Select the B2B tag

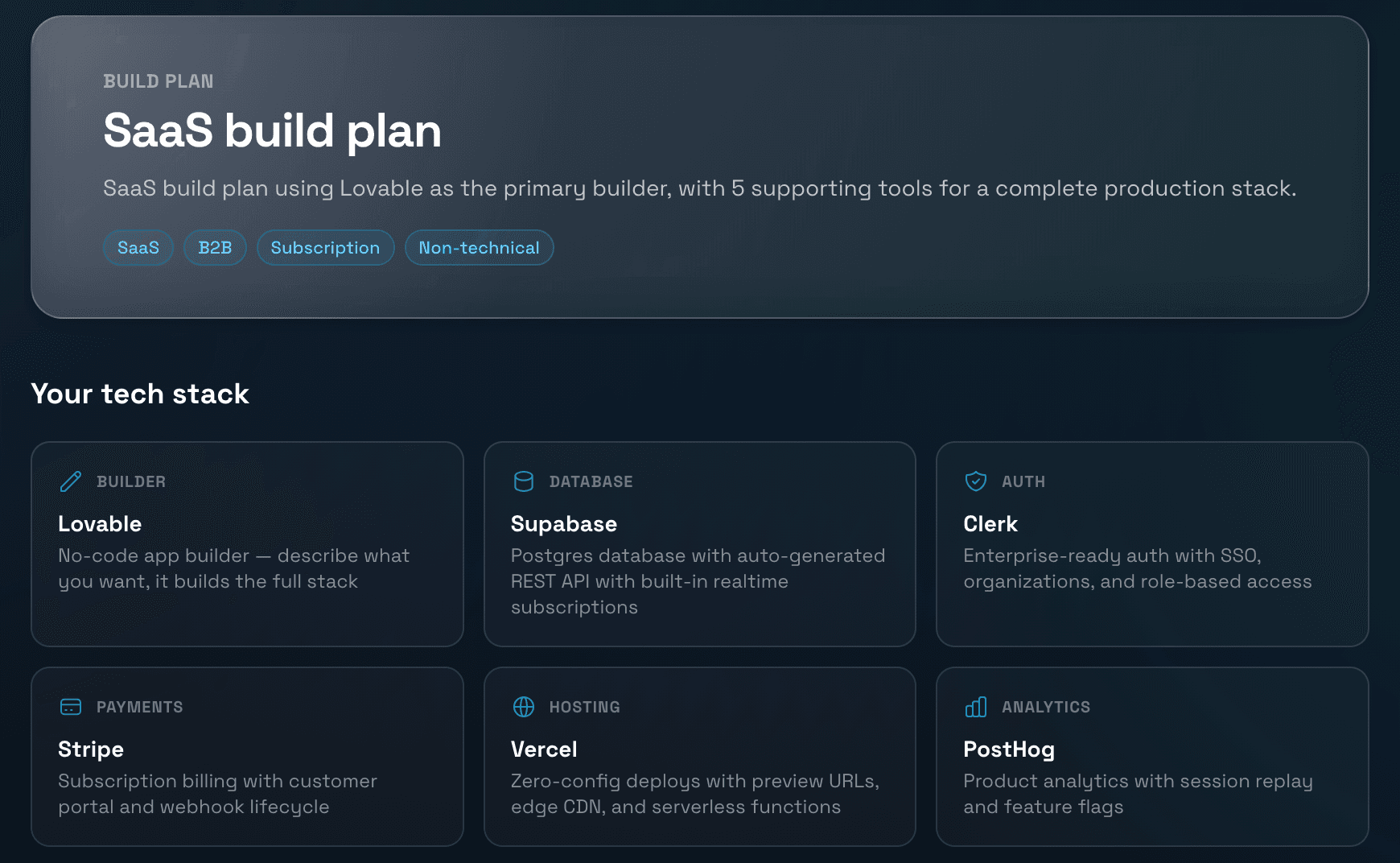click(x=215, y=248)
